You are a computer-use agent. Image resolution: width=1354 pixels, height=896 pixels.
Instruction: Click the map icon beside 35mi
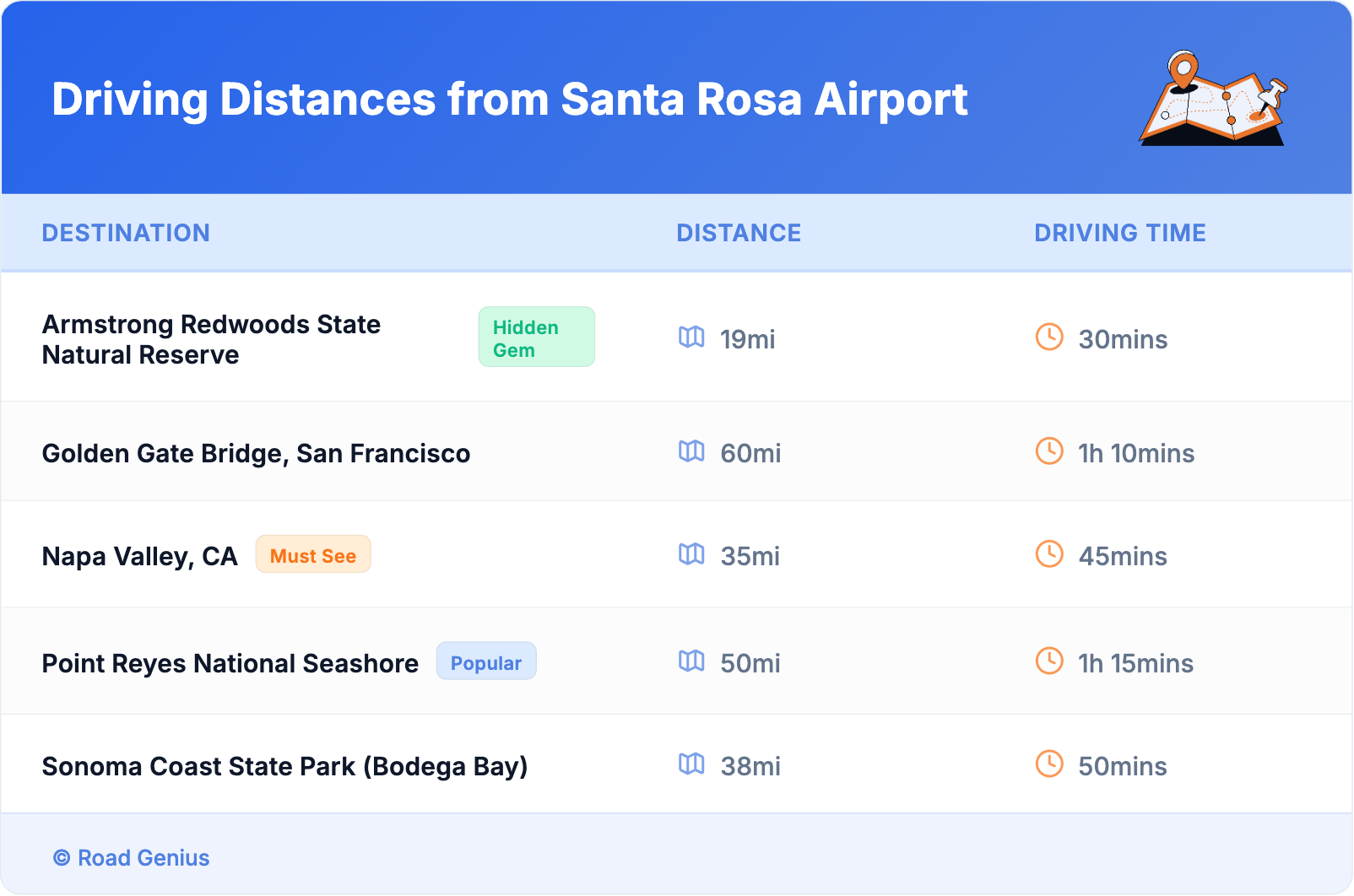click(691, 554)
